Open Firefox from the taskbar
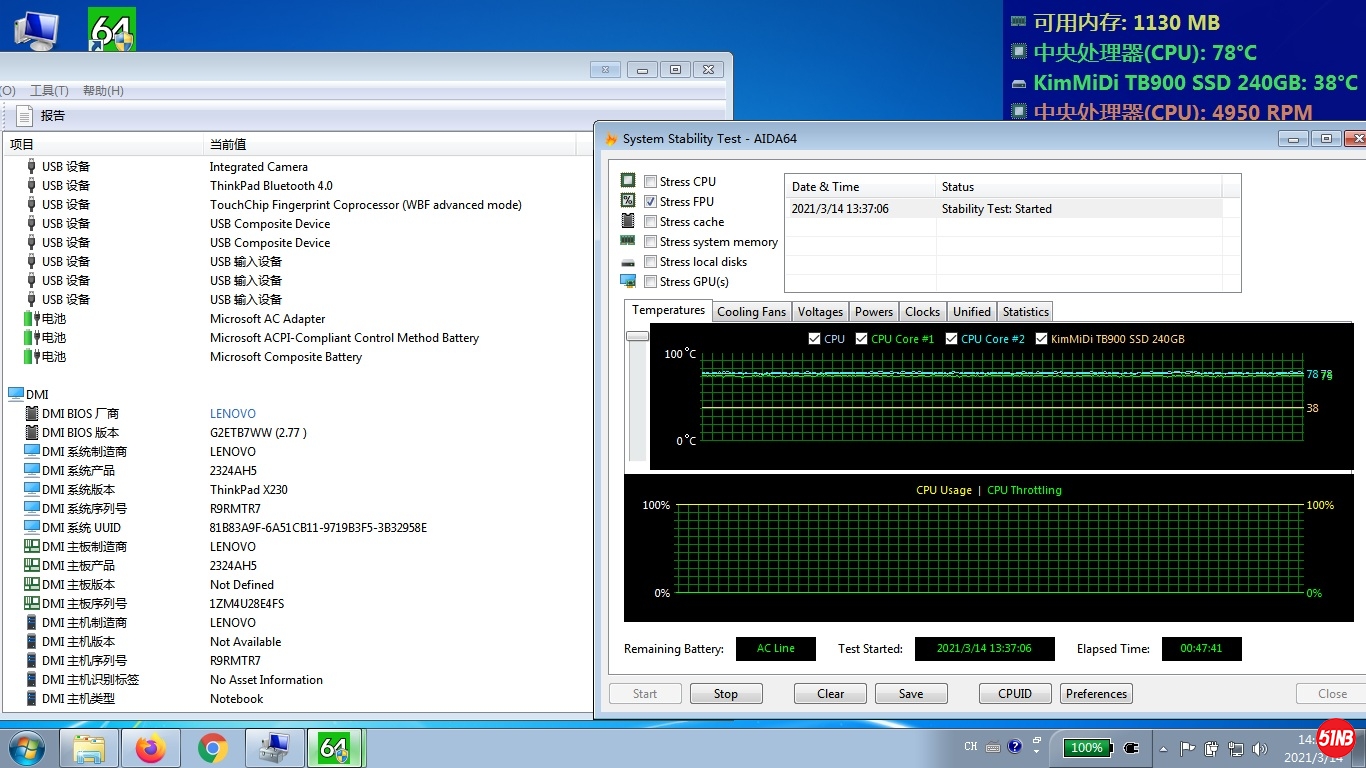Screen dimensions: 1366x768 click(151, 748)
